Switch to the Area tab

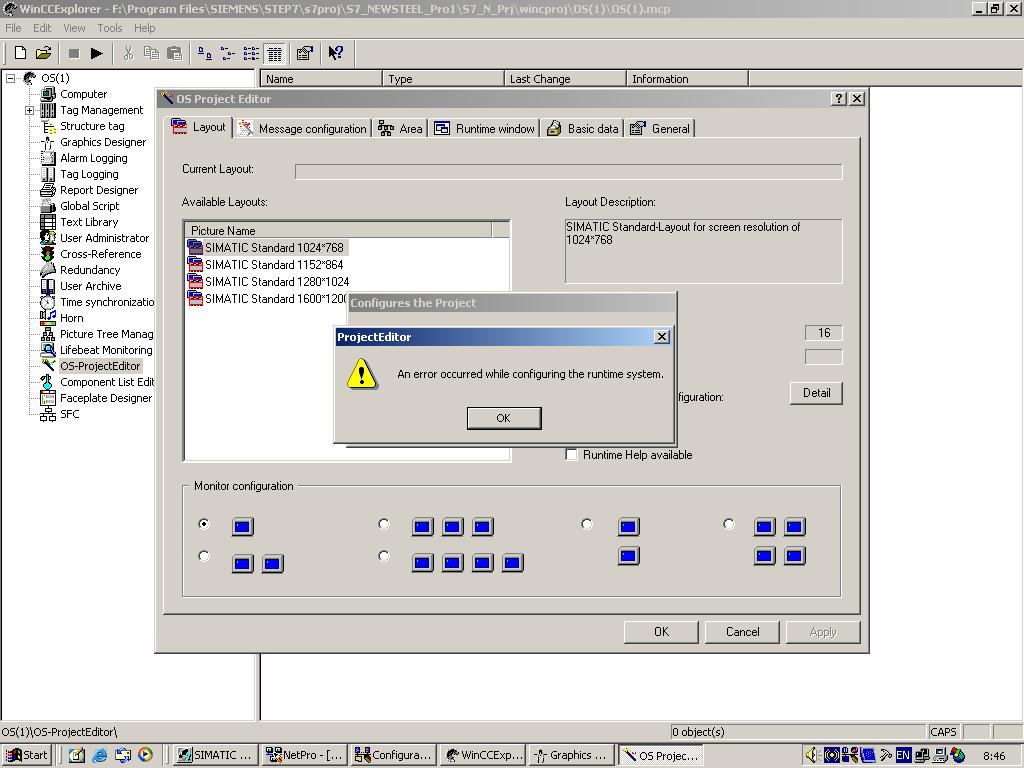(x=401, y=129)
